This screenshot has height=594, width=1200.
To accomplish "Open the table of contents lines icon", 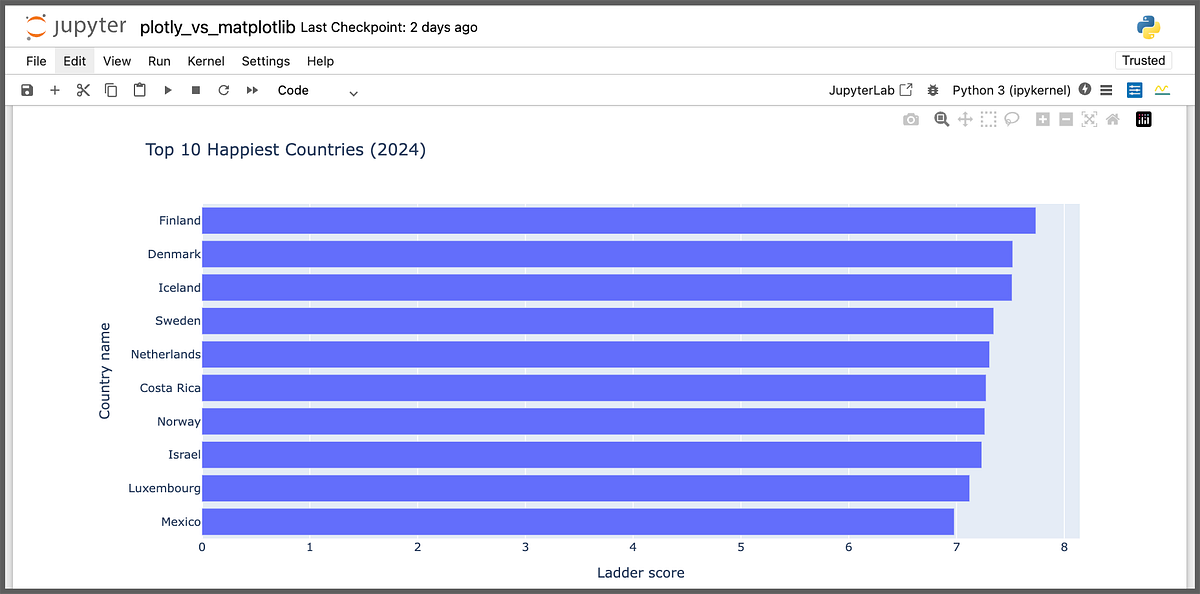I will click(1106, 90).
